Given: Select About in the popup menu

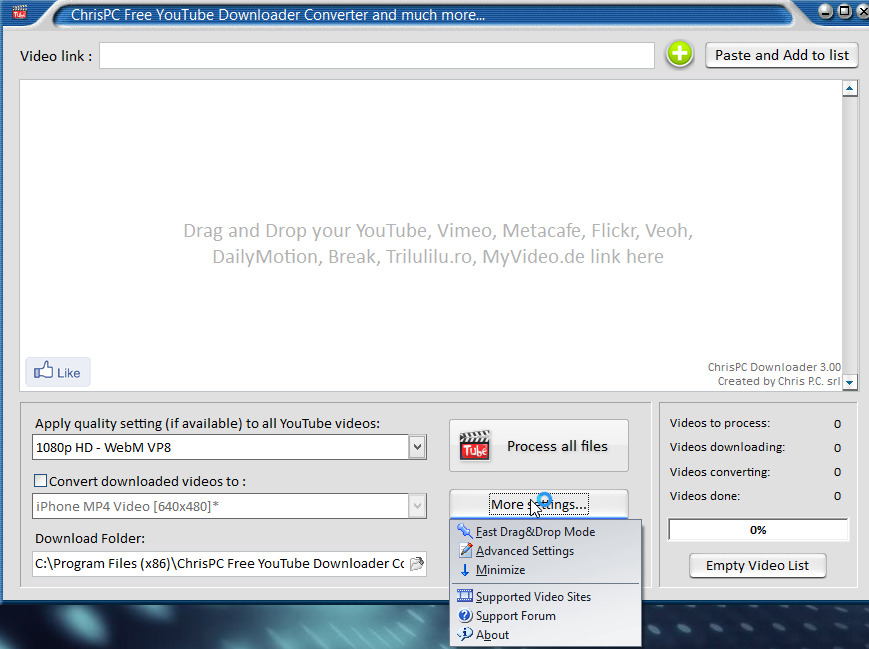Looking at the screenshot, I should point(546,635).
